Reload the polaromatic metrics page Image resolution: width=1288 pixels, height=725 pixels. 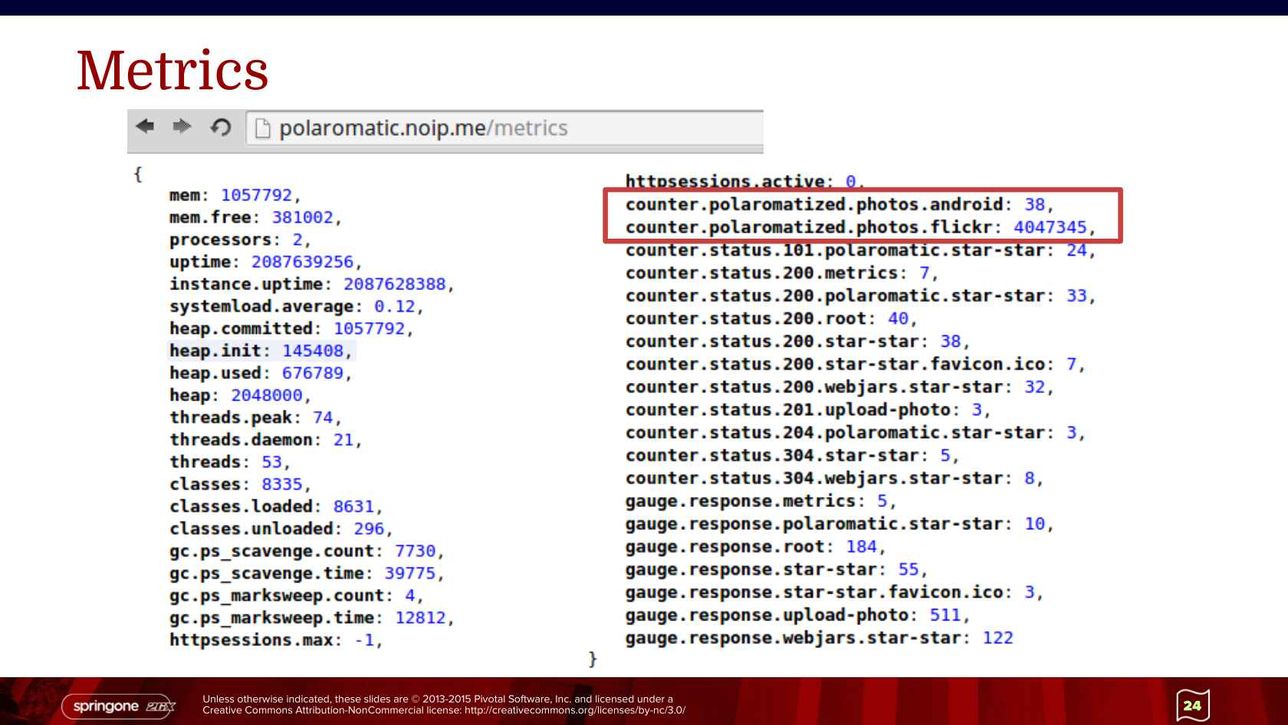(220, 127)
